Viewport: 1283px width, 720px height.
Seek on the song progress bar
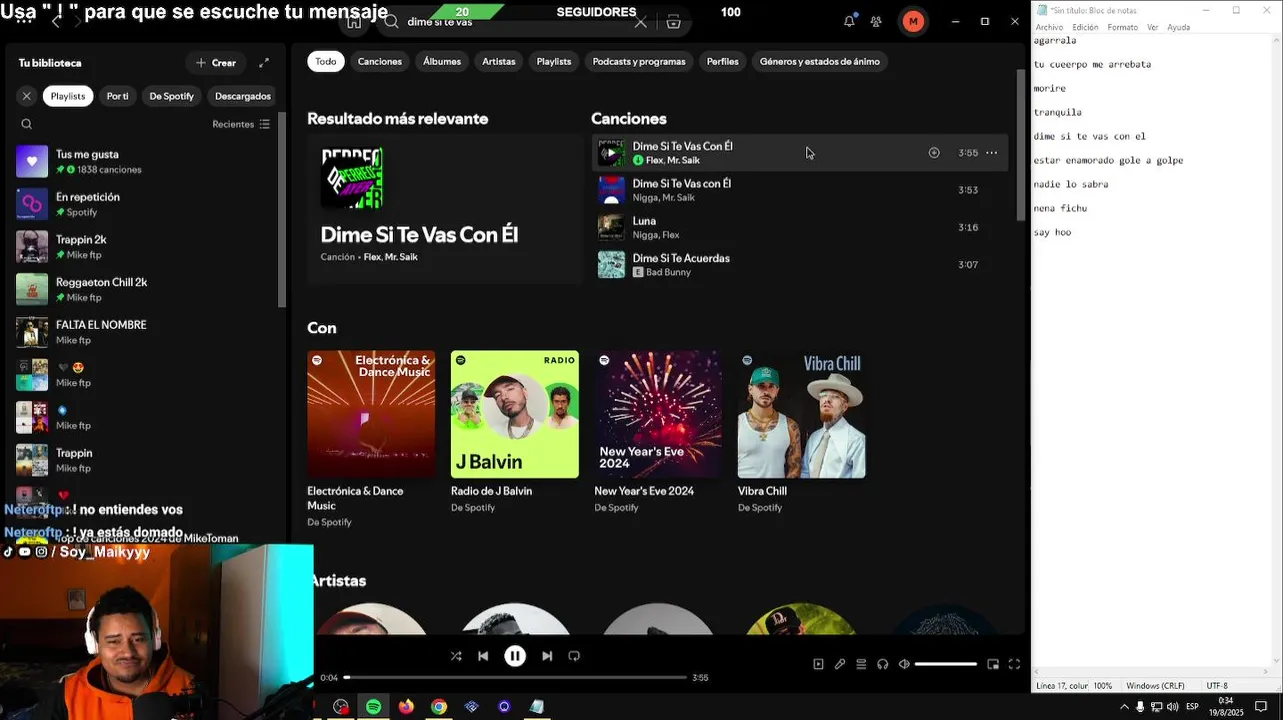[515, 677]
